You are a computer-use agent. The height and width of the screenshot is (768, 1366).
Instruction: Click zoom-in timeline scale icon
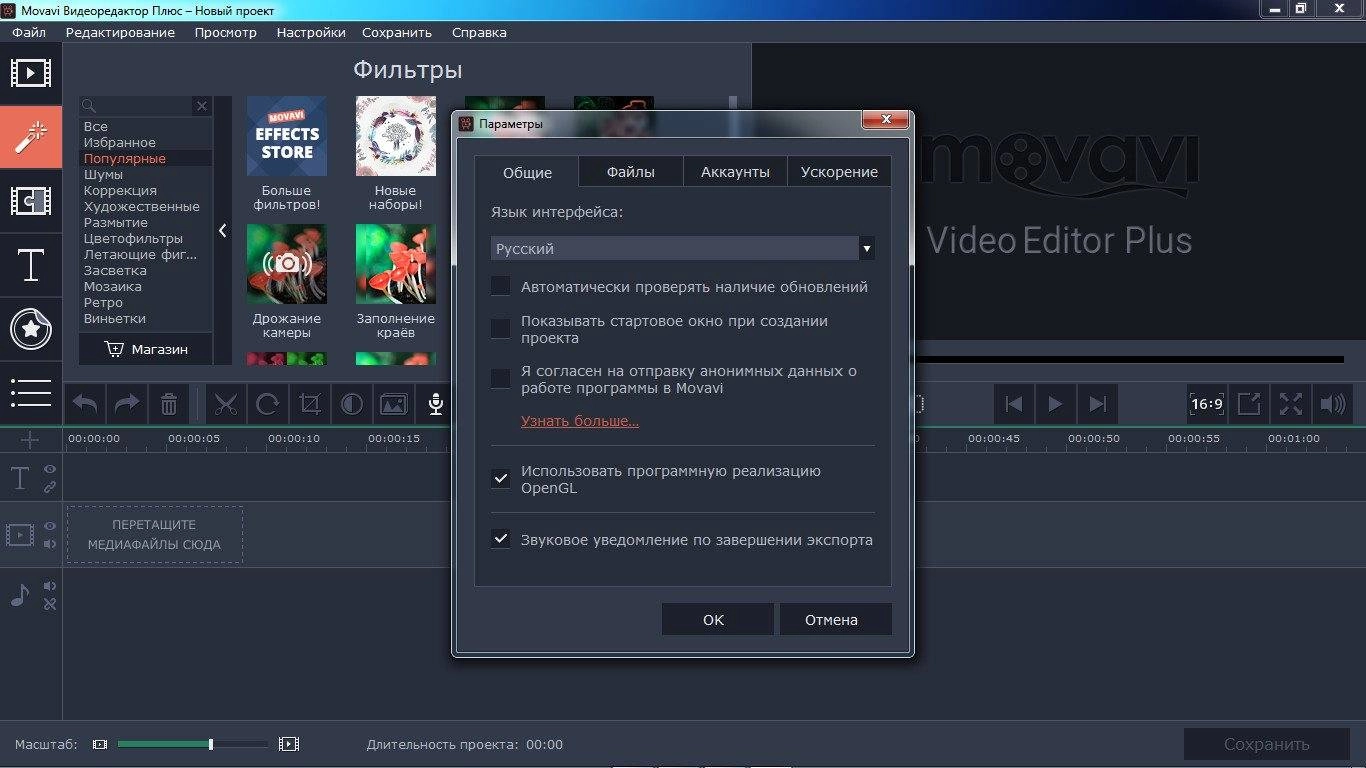(x=289, y=744)
